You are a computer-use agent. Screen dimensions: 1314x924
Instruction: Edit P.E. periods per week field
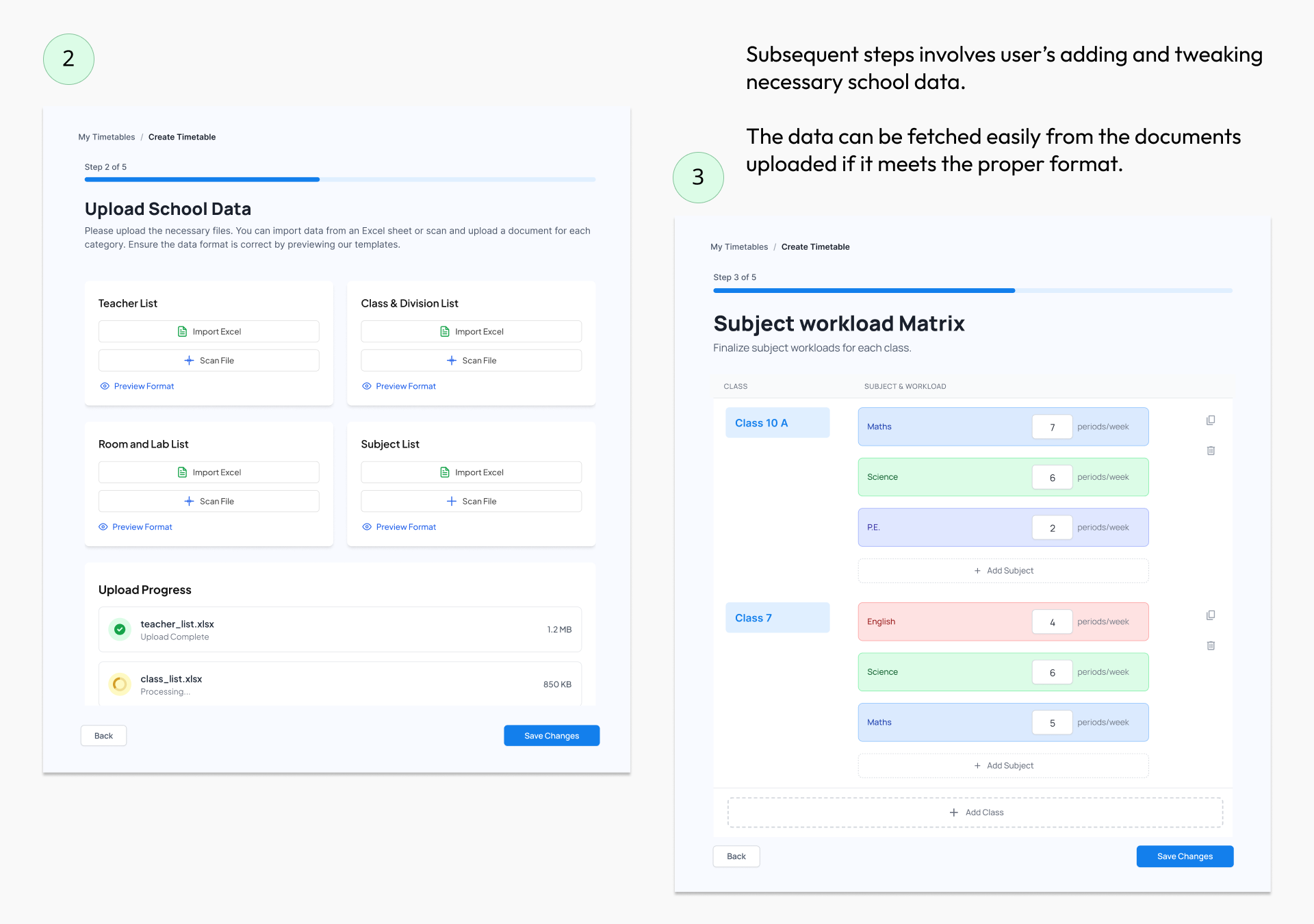point(1052,528)
